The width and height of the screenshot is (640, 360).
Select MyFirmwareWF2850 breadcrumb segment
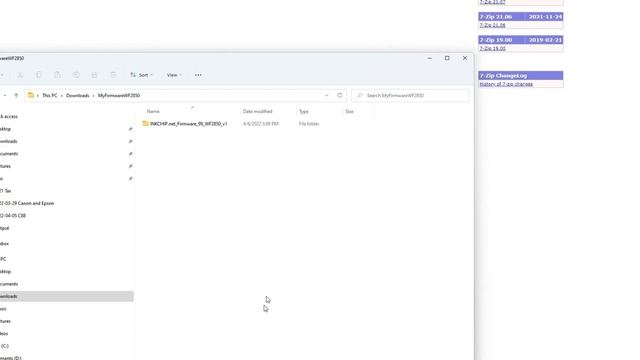click(x=119, y=96)
